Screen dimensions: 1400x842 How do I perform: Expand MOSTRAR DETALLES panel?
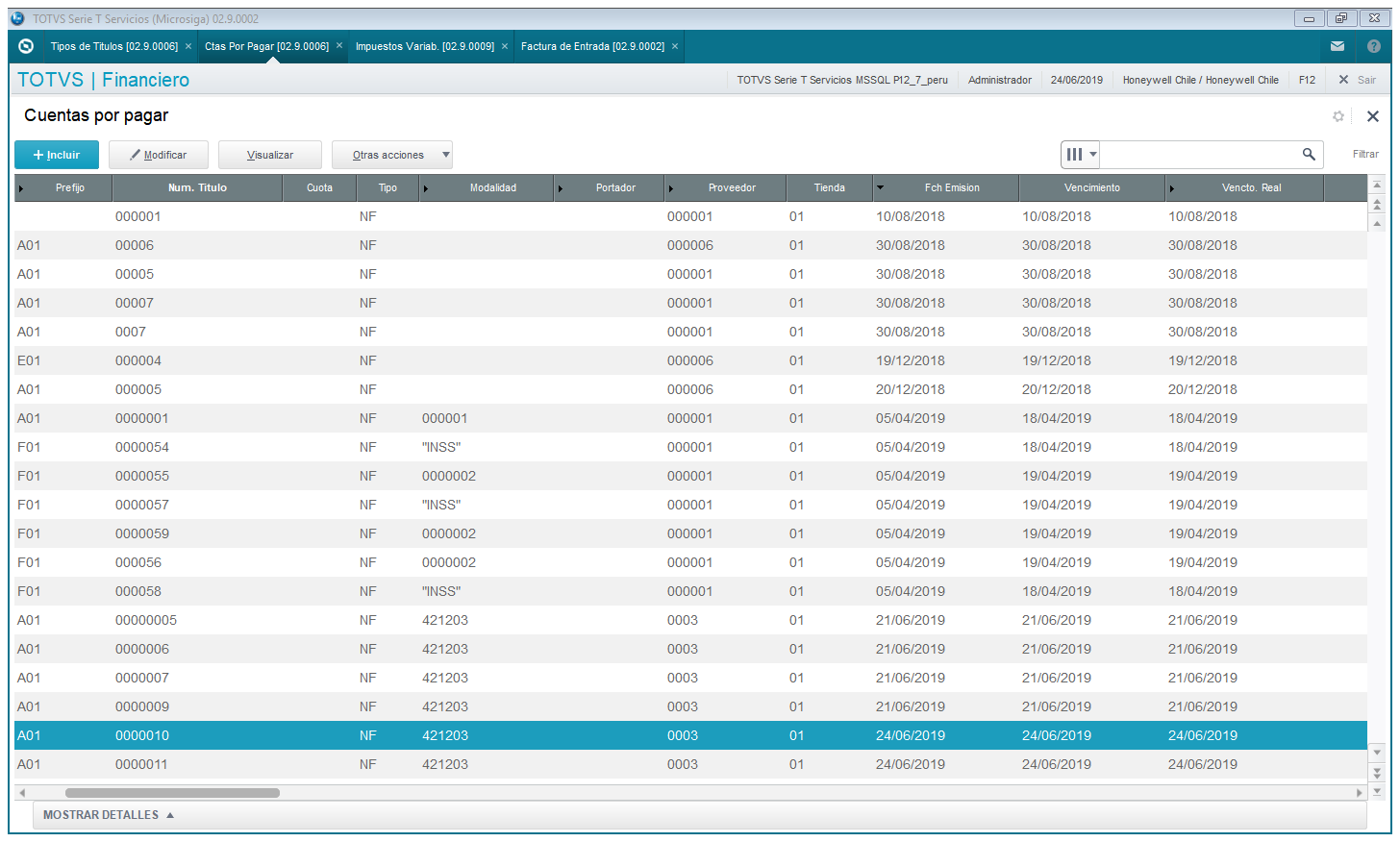click(109, 815)
